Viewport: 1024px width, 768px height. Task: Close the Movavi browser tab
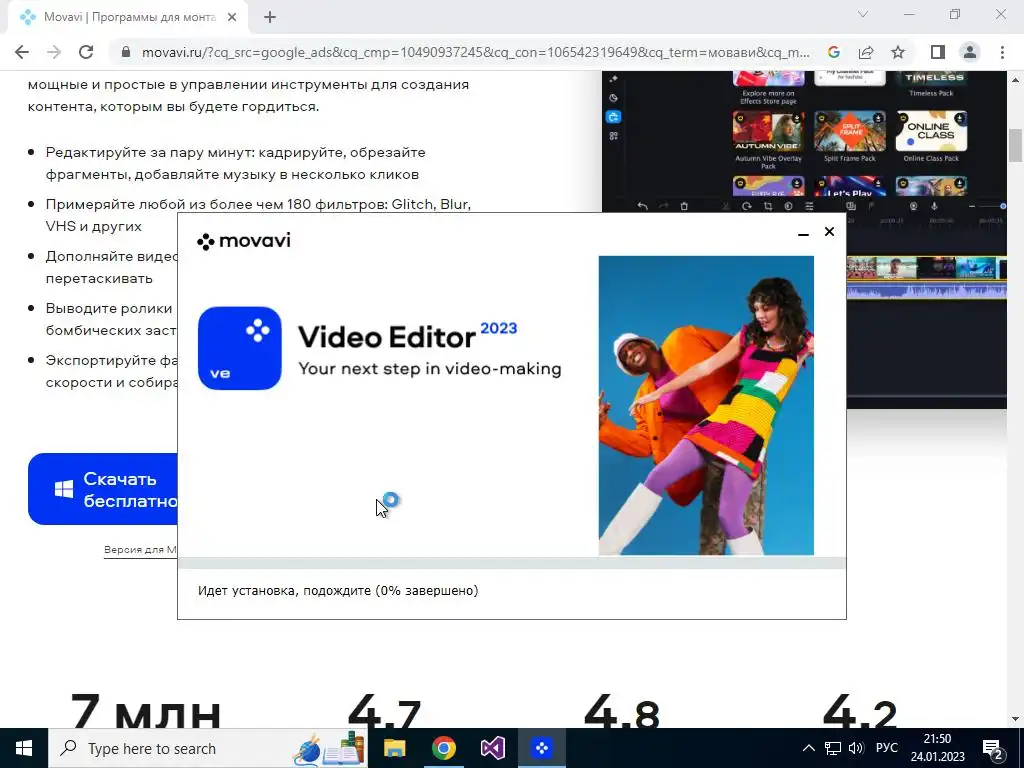[232, 18]
